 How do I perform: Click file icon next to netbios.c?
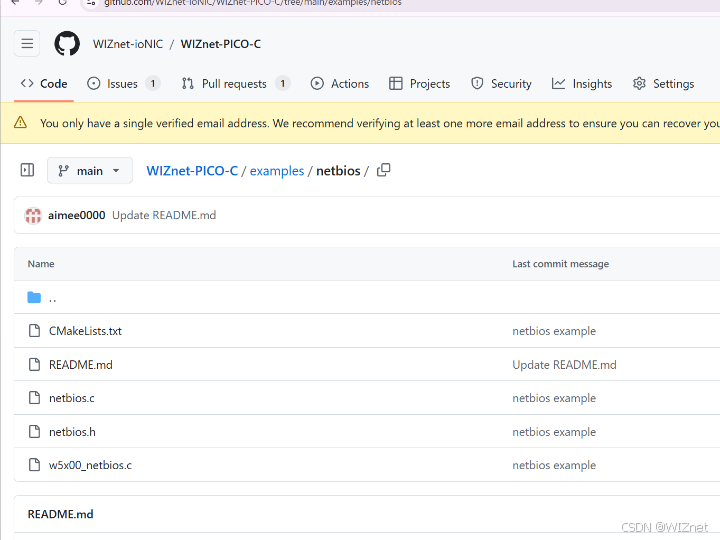[34, 398]
